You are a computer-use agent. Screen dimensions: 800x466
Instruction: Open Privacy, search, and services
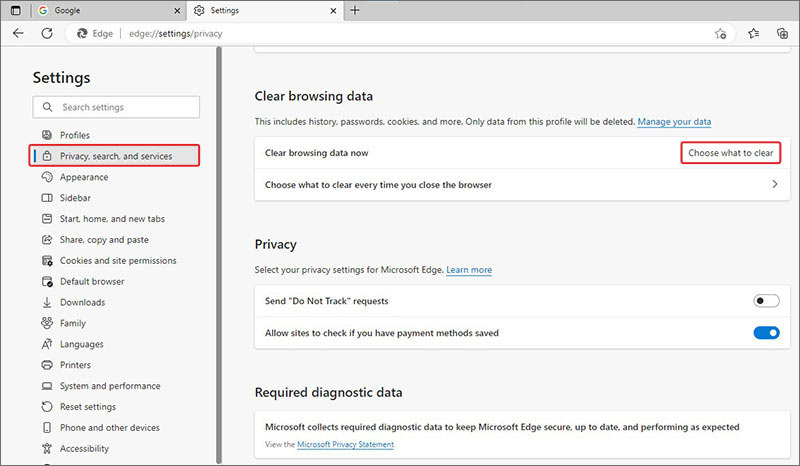point(114,156)
